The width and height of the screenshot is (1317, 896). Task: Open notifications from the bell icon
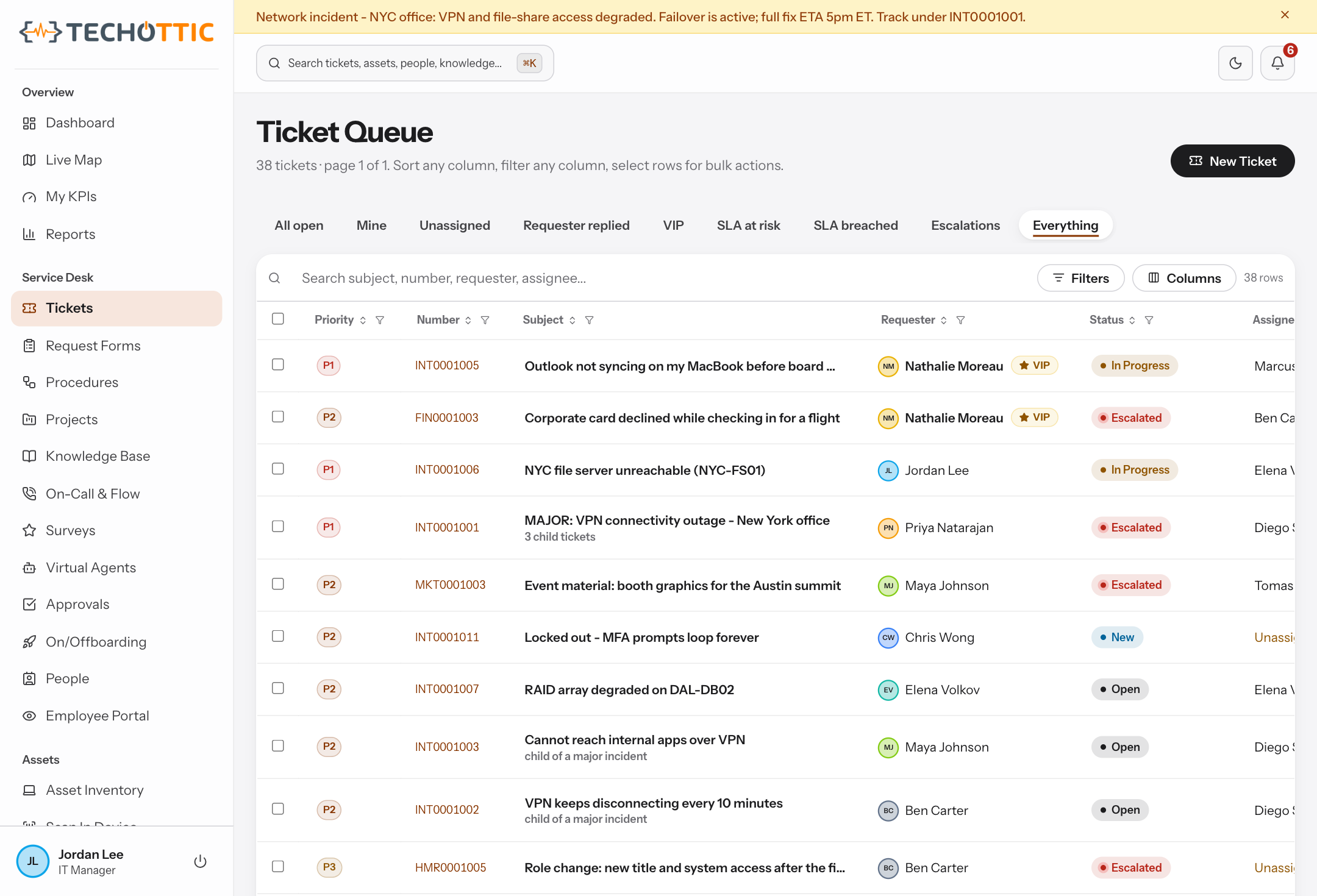tap(1277, 63)
